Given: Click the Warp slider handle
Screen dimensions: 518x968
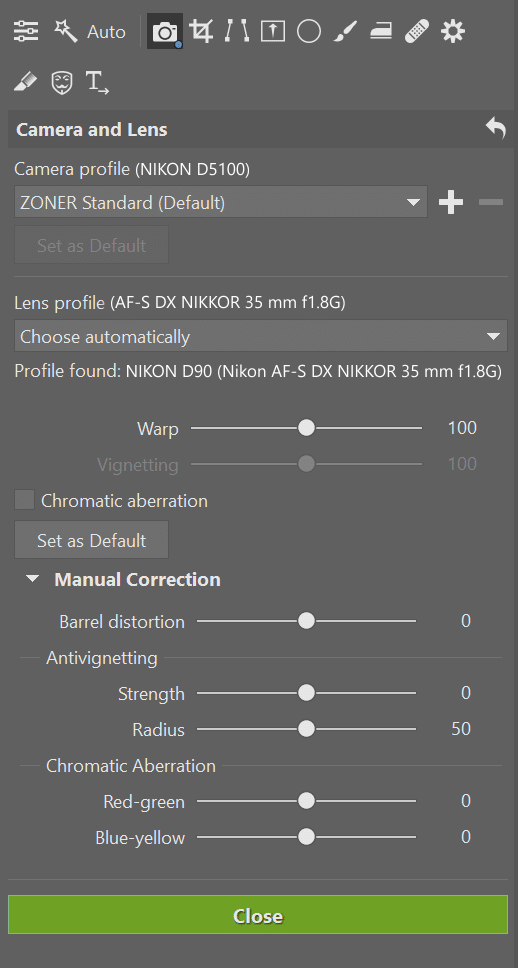Looking at the screenshot, I should tap(306, 428).
